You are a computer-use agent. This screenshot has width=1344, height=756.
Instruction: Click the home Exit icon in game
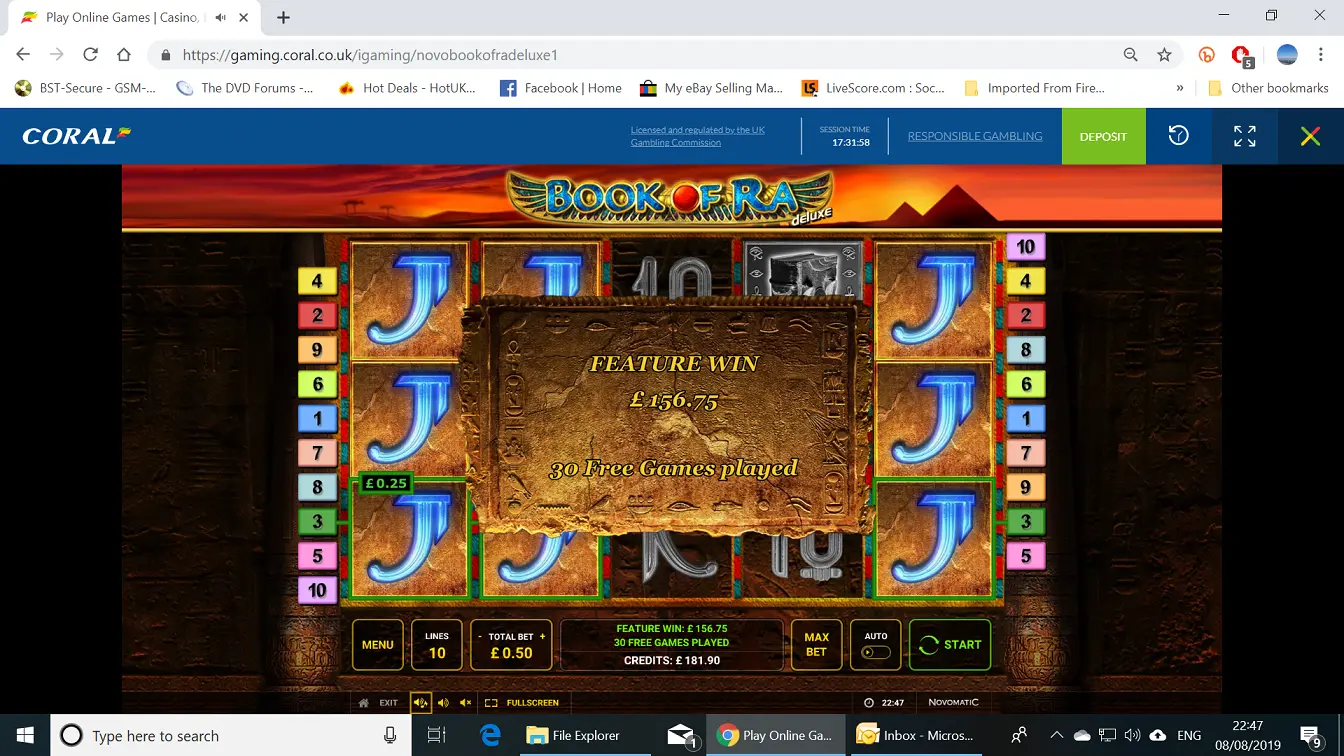tap(364, 703)
